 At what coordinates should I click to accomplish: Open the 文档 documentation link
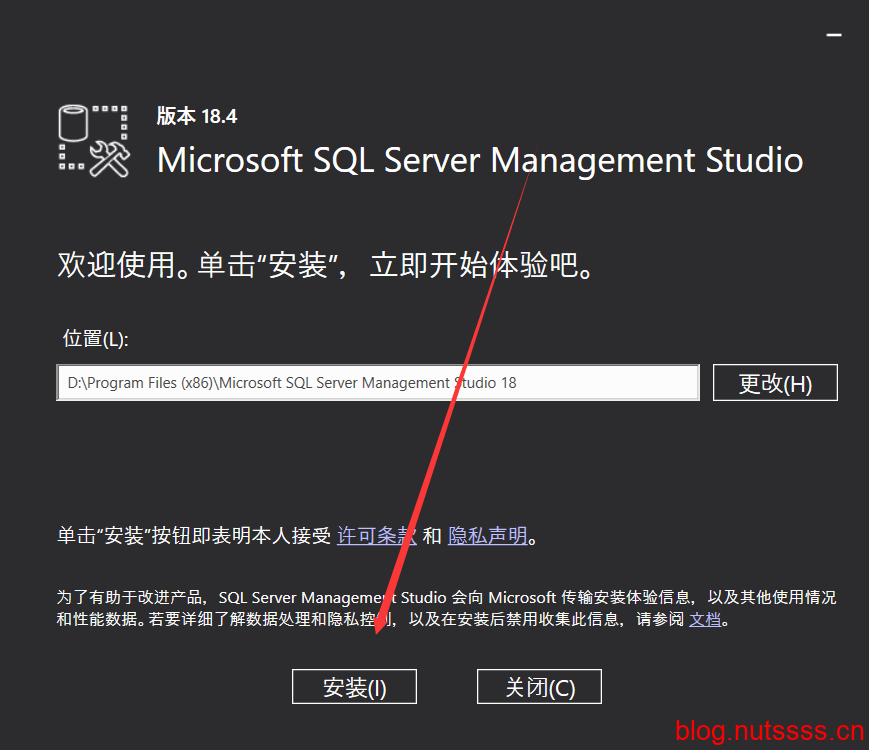click(x=705, y=619)
